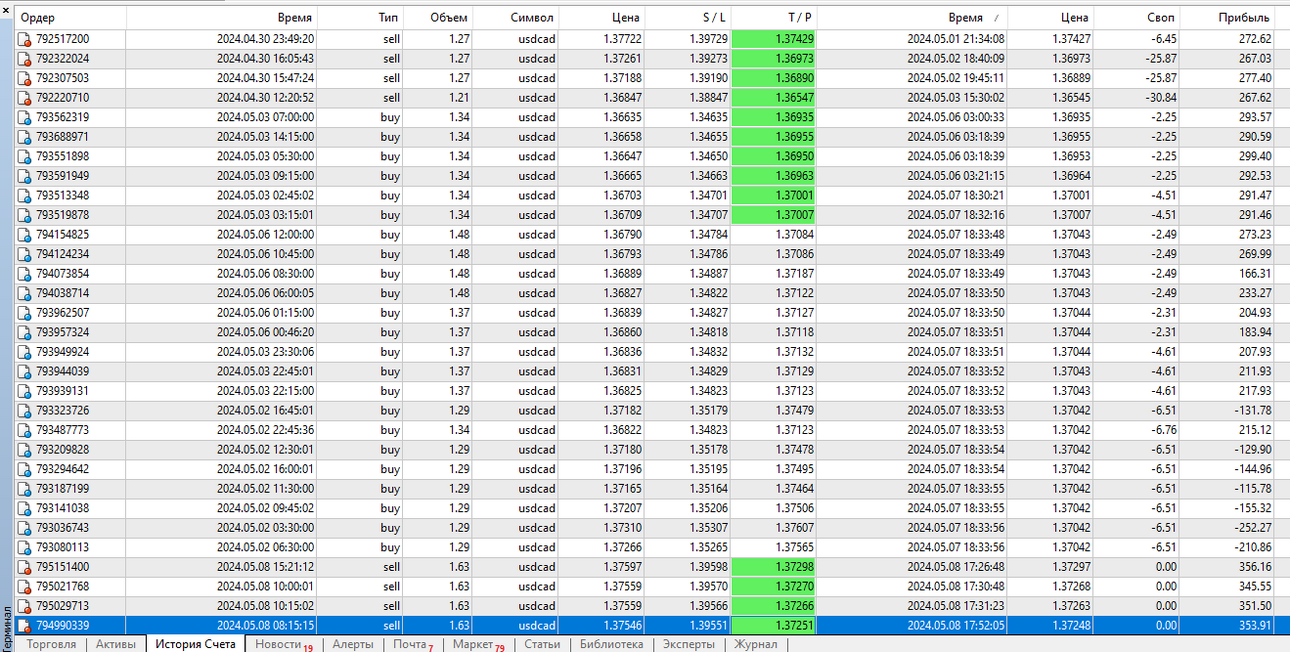The image size is (1290, 652).
Task: Click the order icon for 794073854
Action: click(x=24, y=274)
